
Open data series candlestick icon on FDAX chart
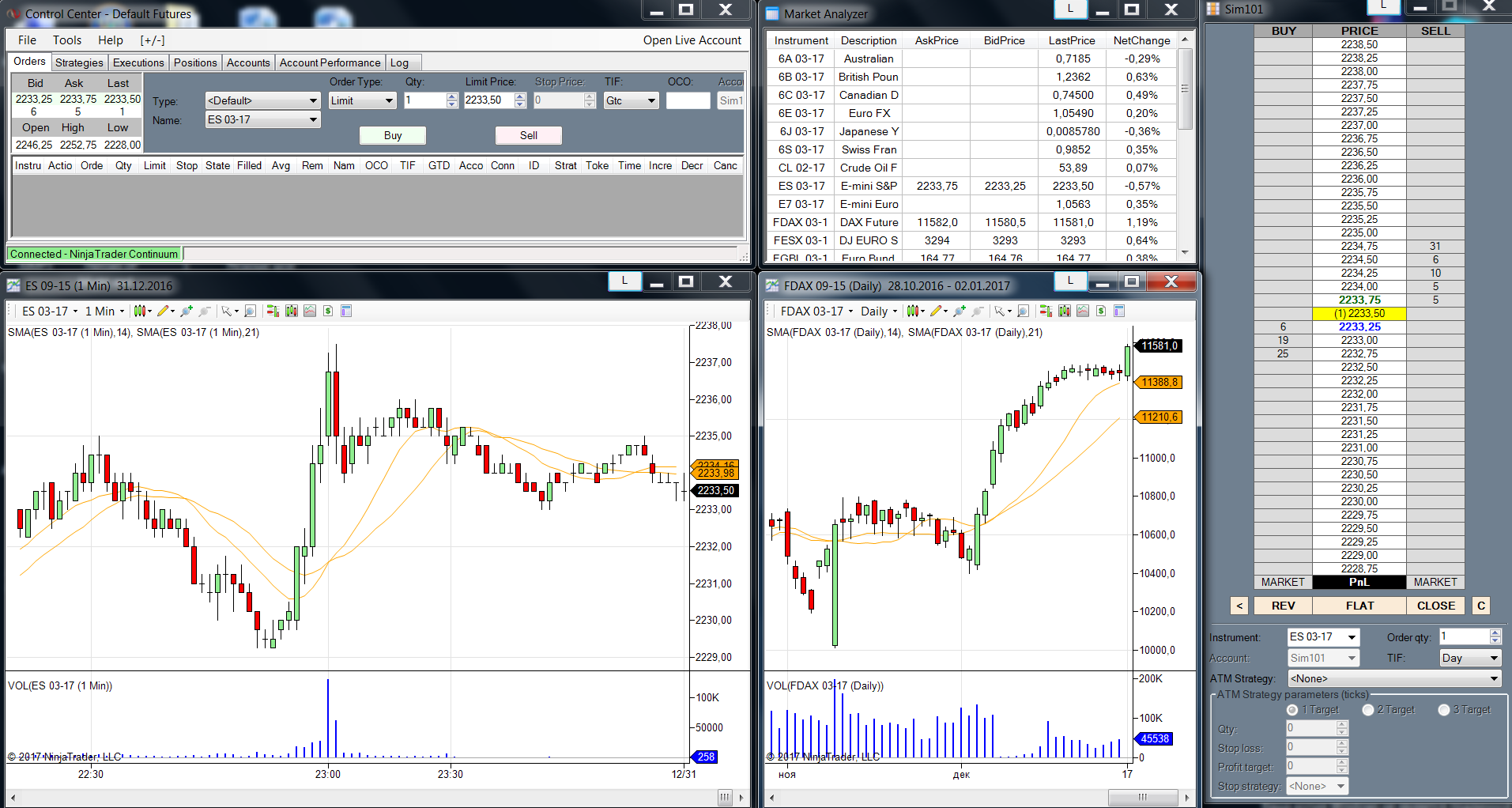[x=1064, y=311]
